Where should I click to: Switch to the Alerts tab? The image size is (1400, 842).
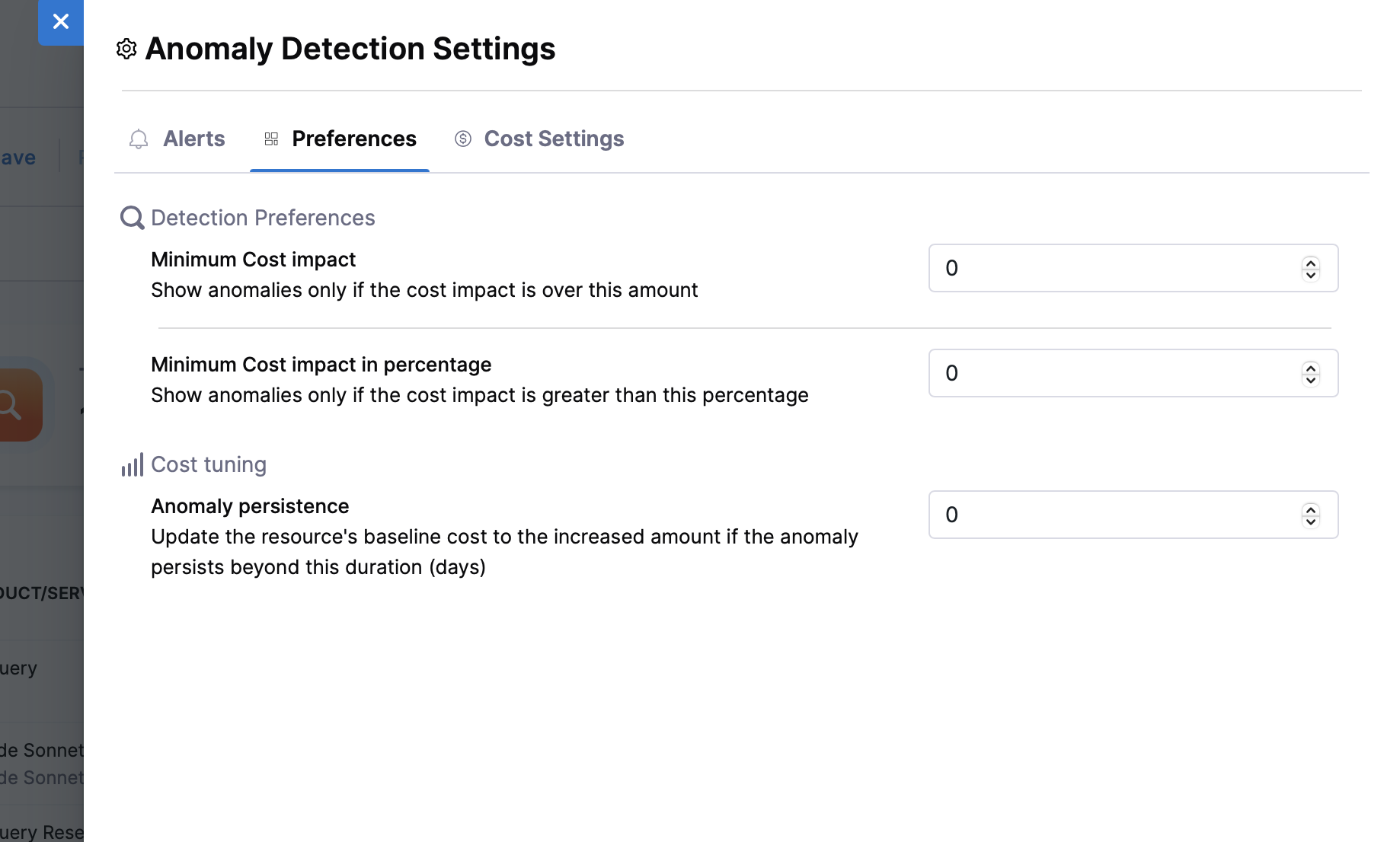point(193,139)
